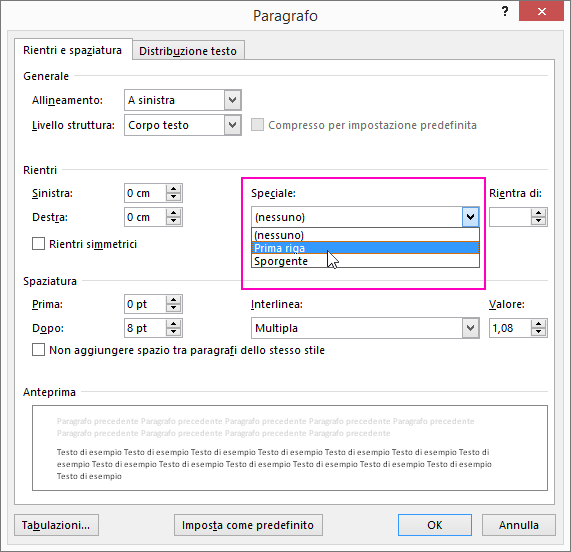
Task: Increase Valore with up arrow
Action: [539, 324]
